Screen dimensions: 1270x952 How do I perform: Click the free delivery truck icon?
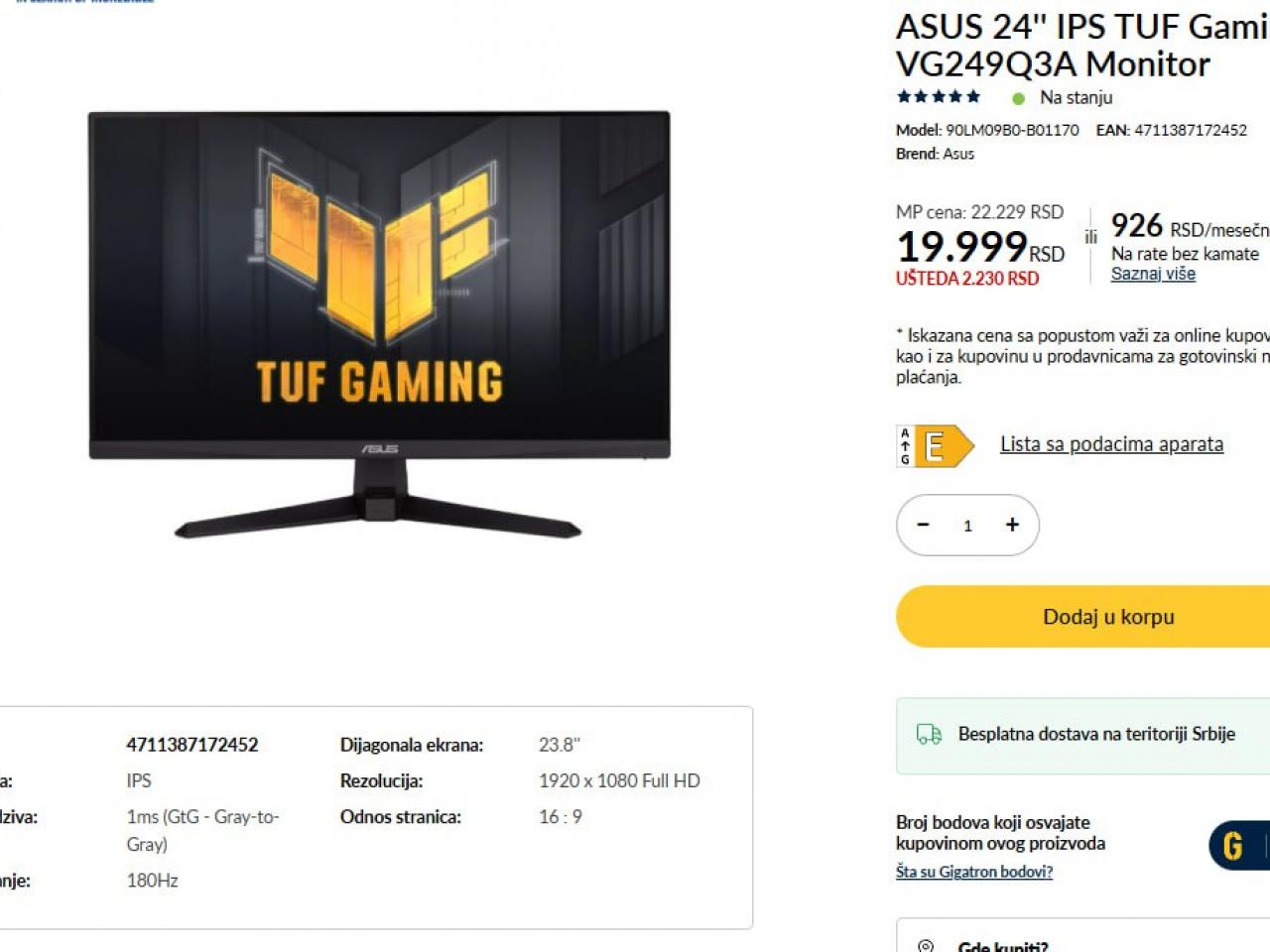(929, 735)
